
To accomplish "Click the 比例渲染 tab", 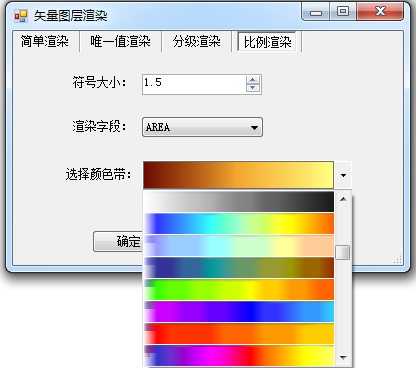I will click(268, 42).
